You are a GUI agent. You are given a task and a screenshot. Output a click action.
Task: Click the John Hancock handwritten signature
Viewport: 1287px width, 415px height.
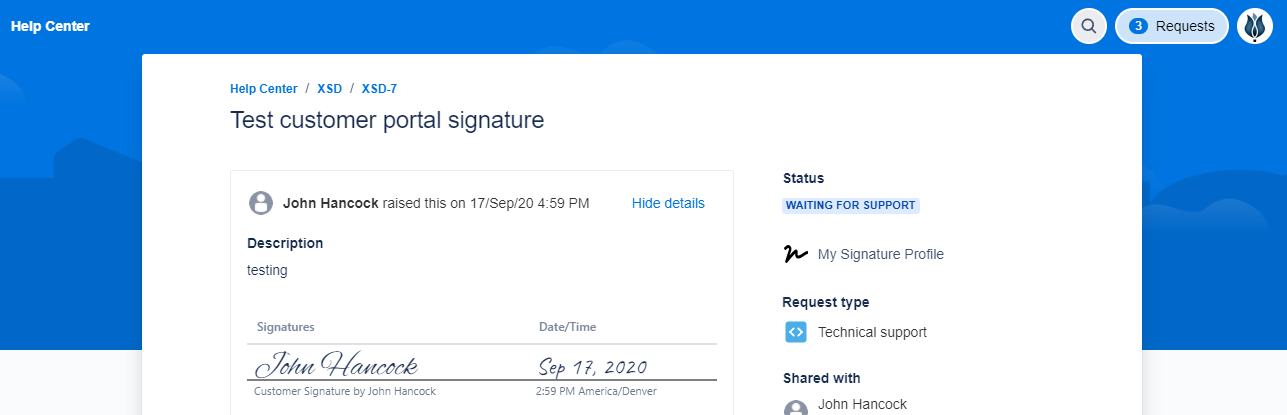tap(336, 365)
